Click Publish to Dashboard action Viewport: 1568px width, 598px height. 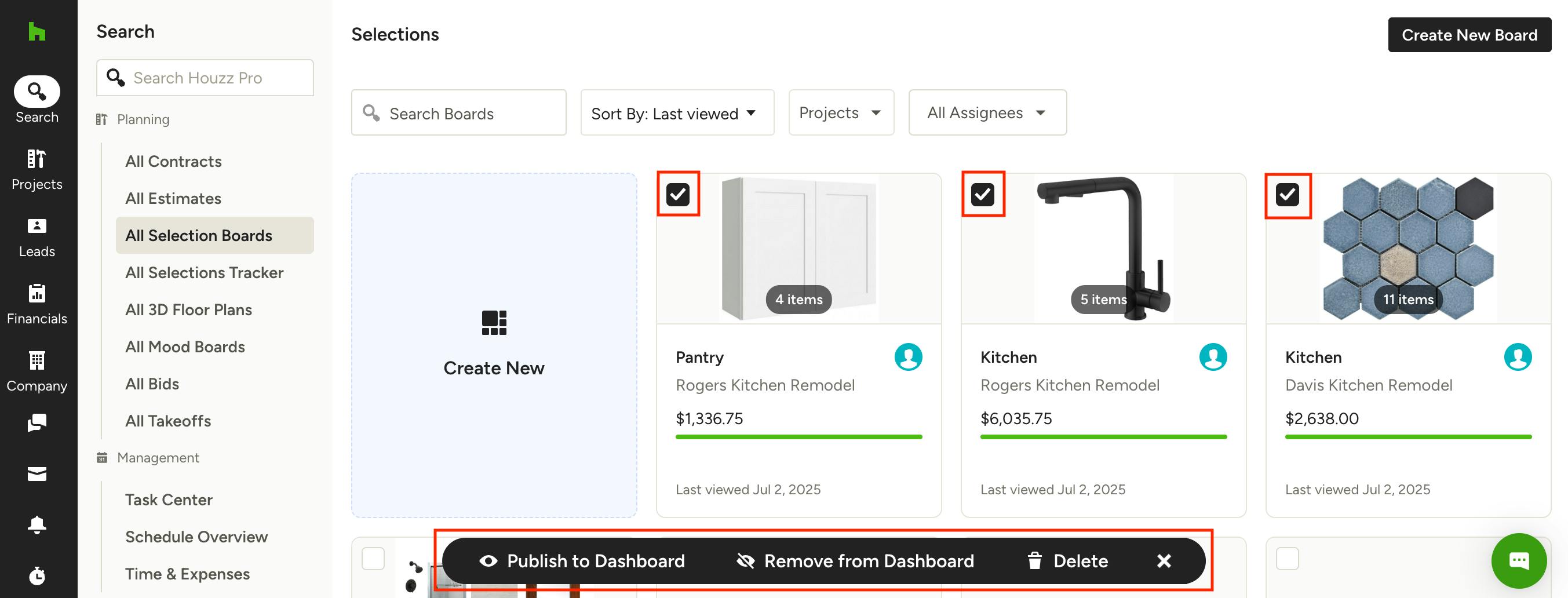[582, 561]
